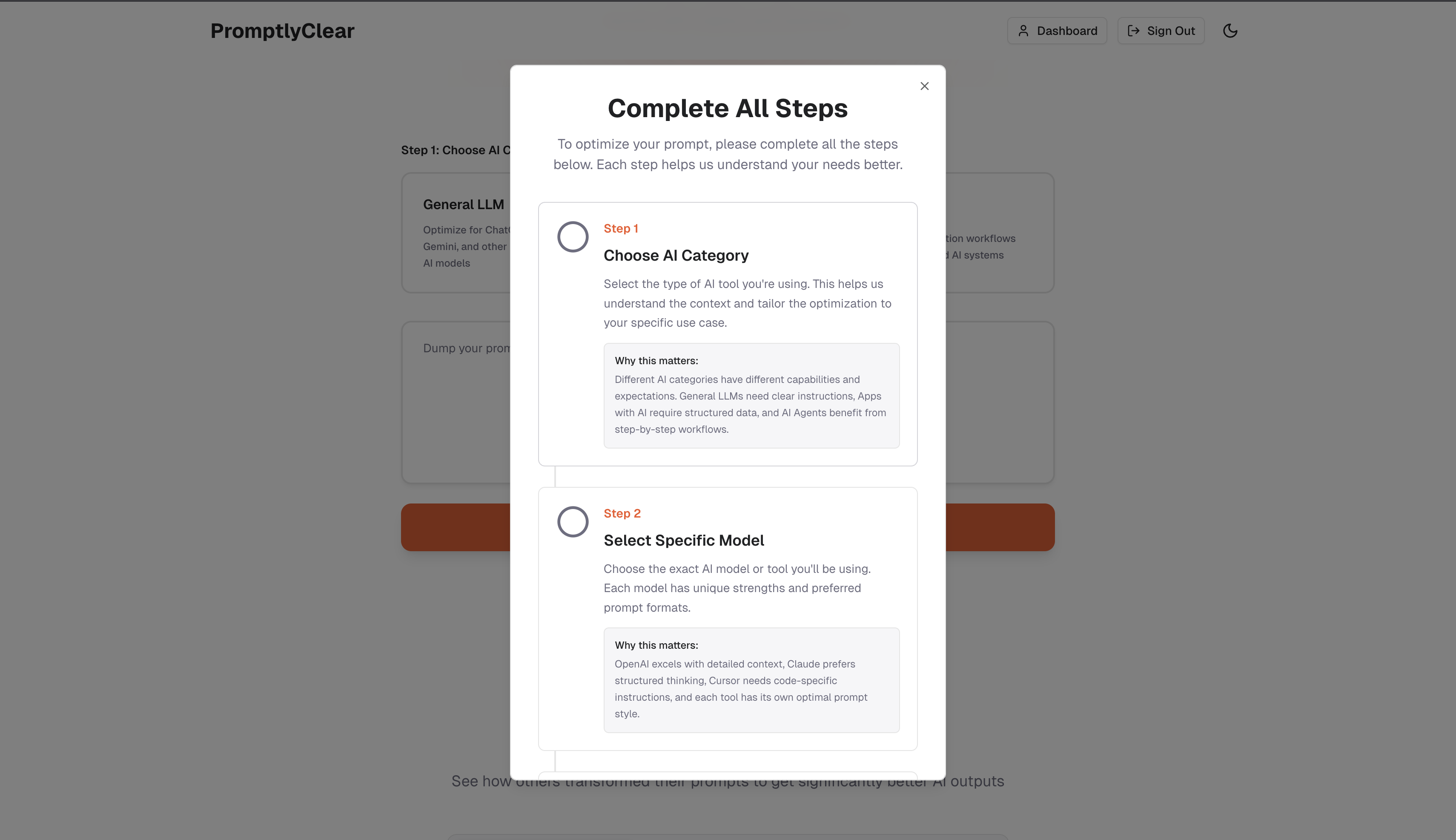Image resolution: width=1456 pixels, height=840 pixels.
Task: Click Step 2 'Why this matters' box
Action: 751,679
